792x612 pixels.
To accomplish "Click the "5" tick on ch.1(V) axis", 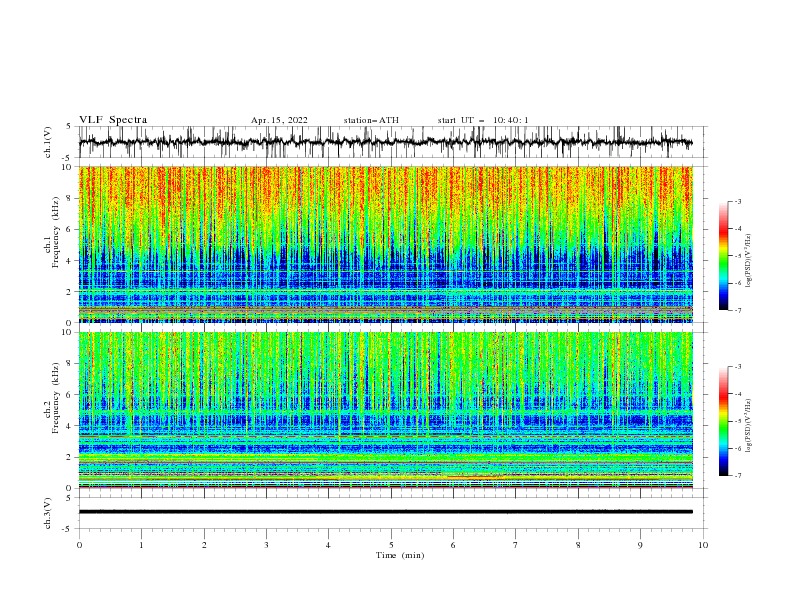I will [x=69, y=126].
